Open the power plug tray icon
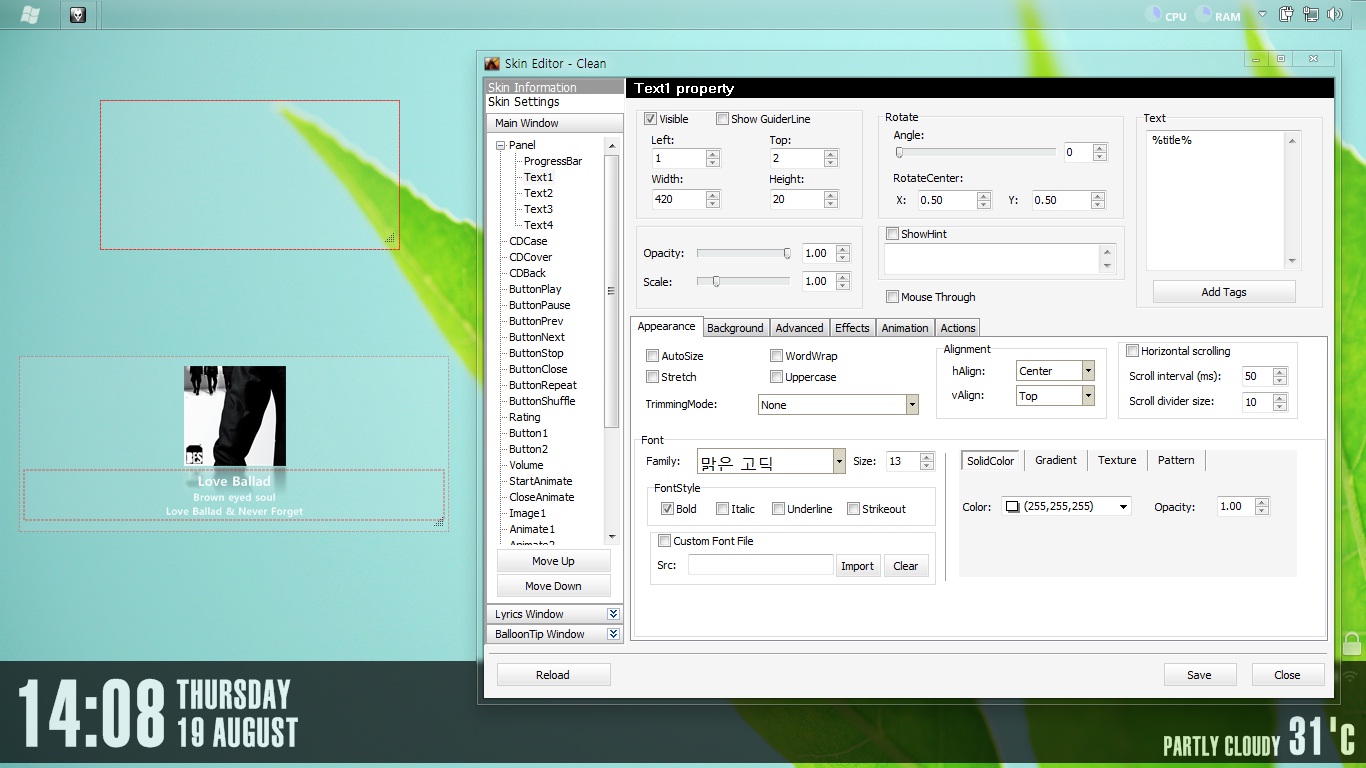This screenshot has width=1366, height=768. coord(1287,14)
